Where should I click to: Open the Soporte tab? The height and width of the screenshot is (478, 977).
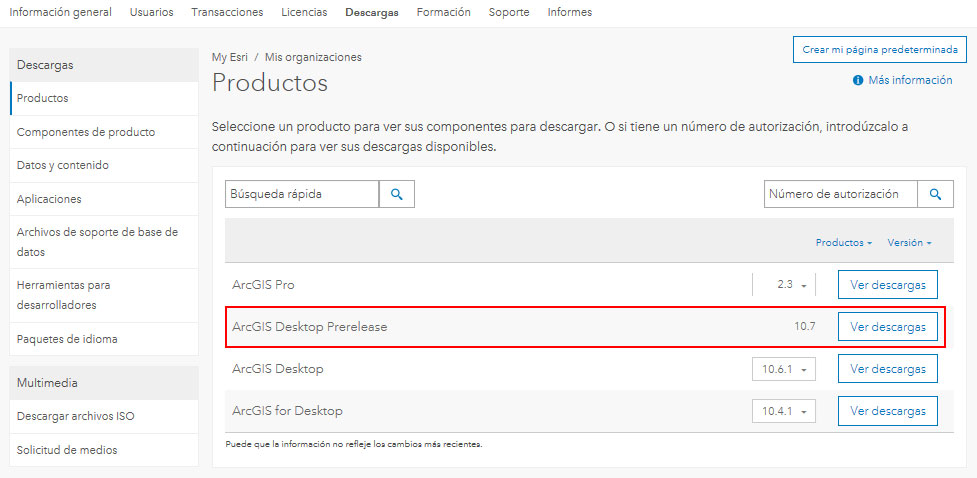coord(509,12)
